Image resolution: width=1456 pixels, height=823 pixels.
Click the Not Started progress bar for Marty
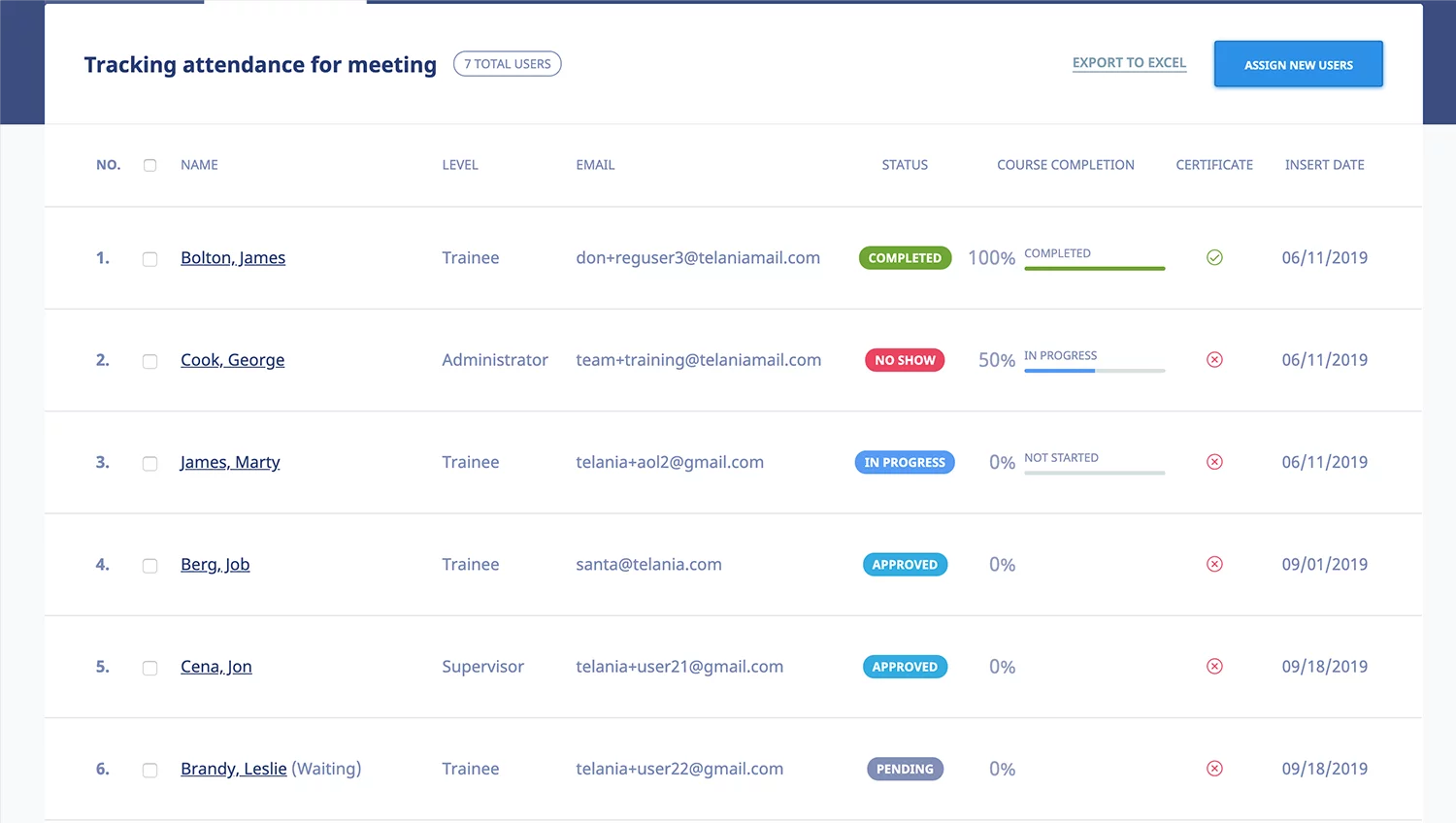click(1094, 473)
